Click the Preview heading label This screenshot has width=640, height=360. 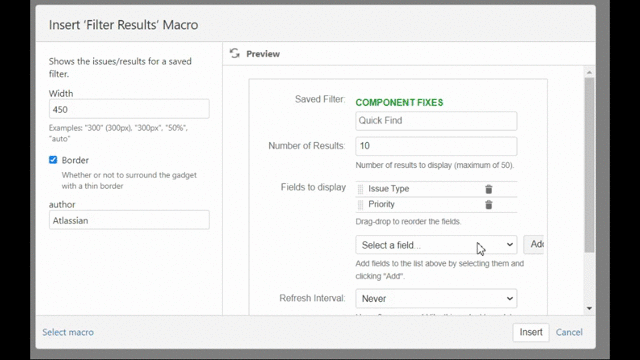tap(263, 54)
